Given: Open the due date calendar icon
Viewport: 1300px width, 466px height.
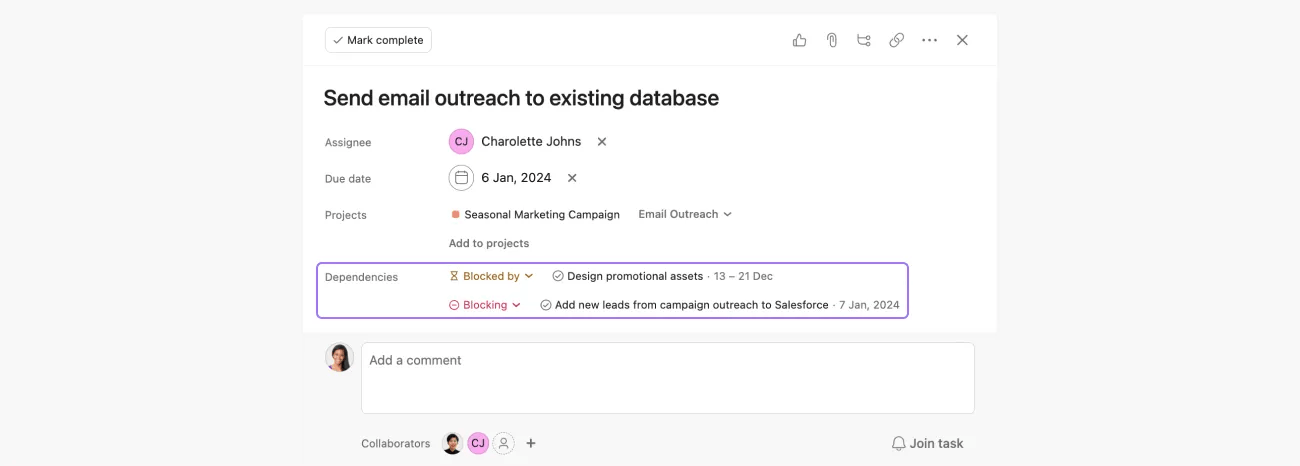Looking at the screenshot, I should (x=461, y=178).
